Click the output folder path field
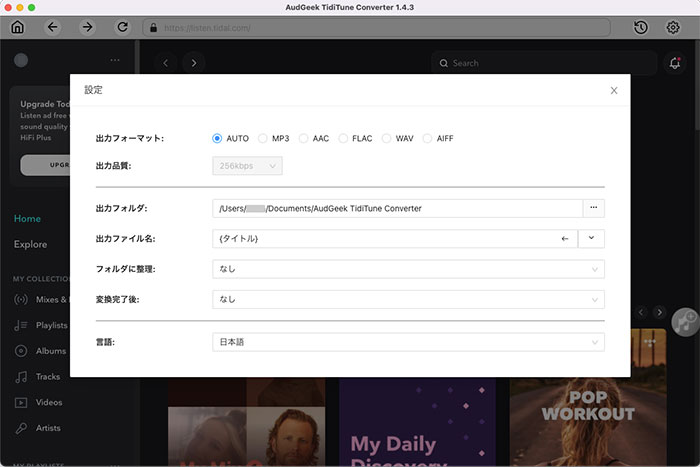 tap(398, 208)
